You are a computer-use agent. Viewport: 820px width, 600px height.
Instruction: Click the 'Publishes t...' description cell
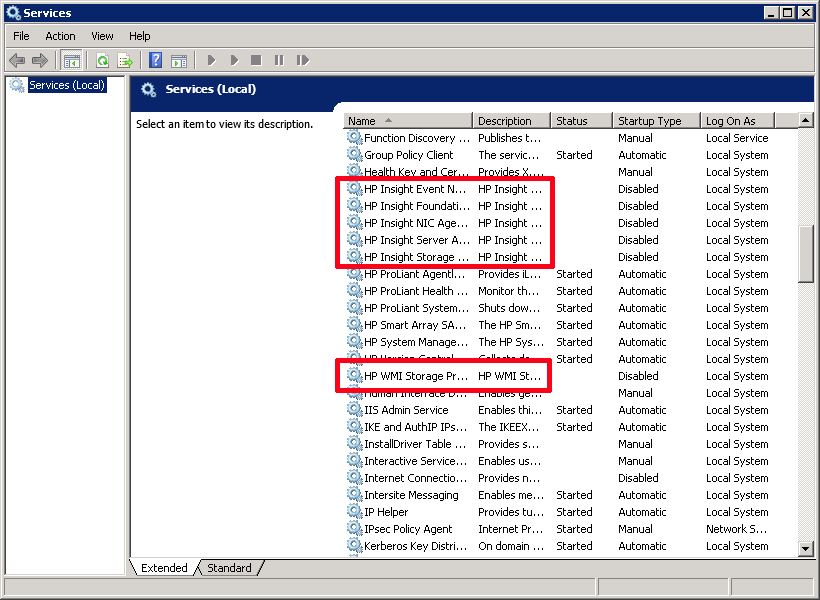(x=509, y=138)
